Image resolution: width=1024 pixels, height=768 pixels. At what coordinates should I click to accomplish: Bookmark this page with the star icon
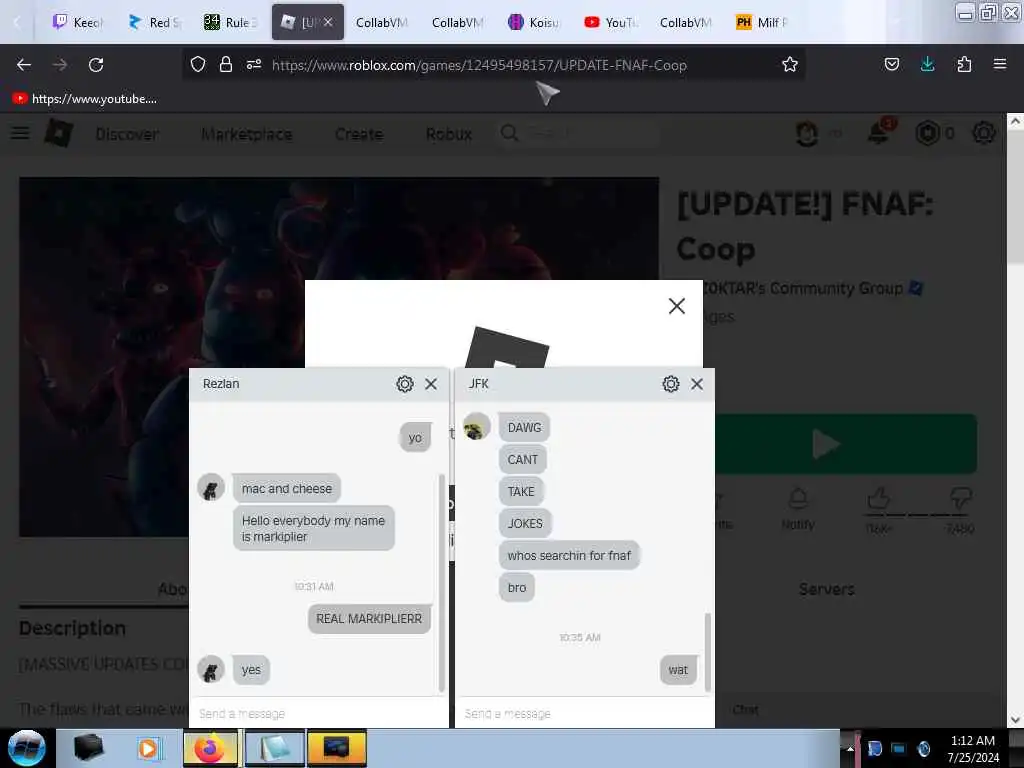[x=790, y=65]
